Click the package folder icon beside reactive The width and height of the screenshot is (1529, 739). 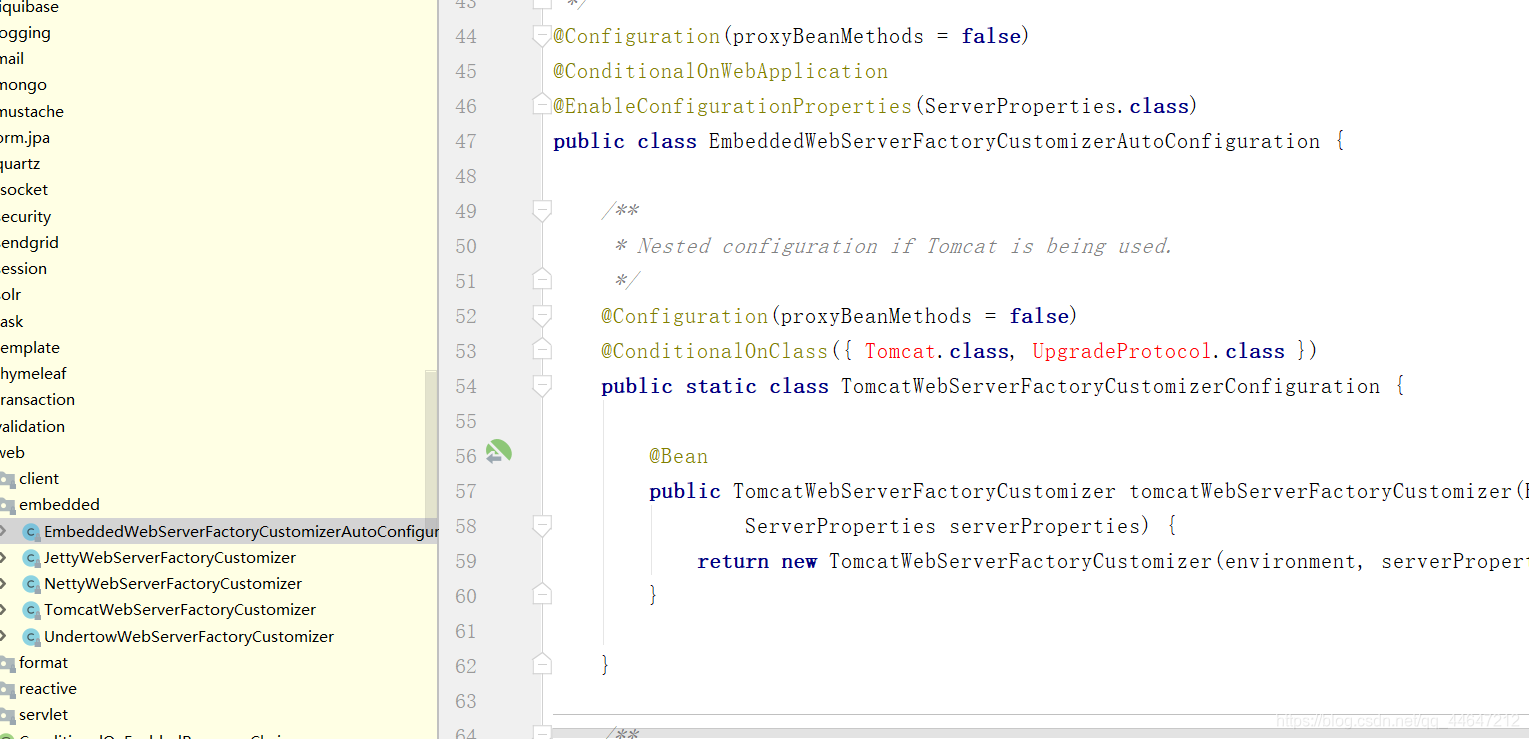coord(7,689)
